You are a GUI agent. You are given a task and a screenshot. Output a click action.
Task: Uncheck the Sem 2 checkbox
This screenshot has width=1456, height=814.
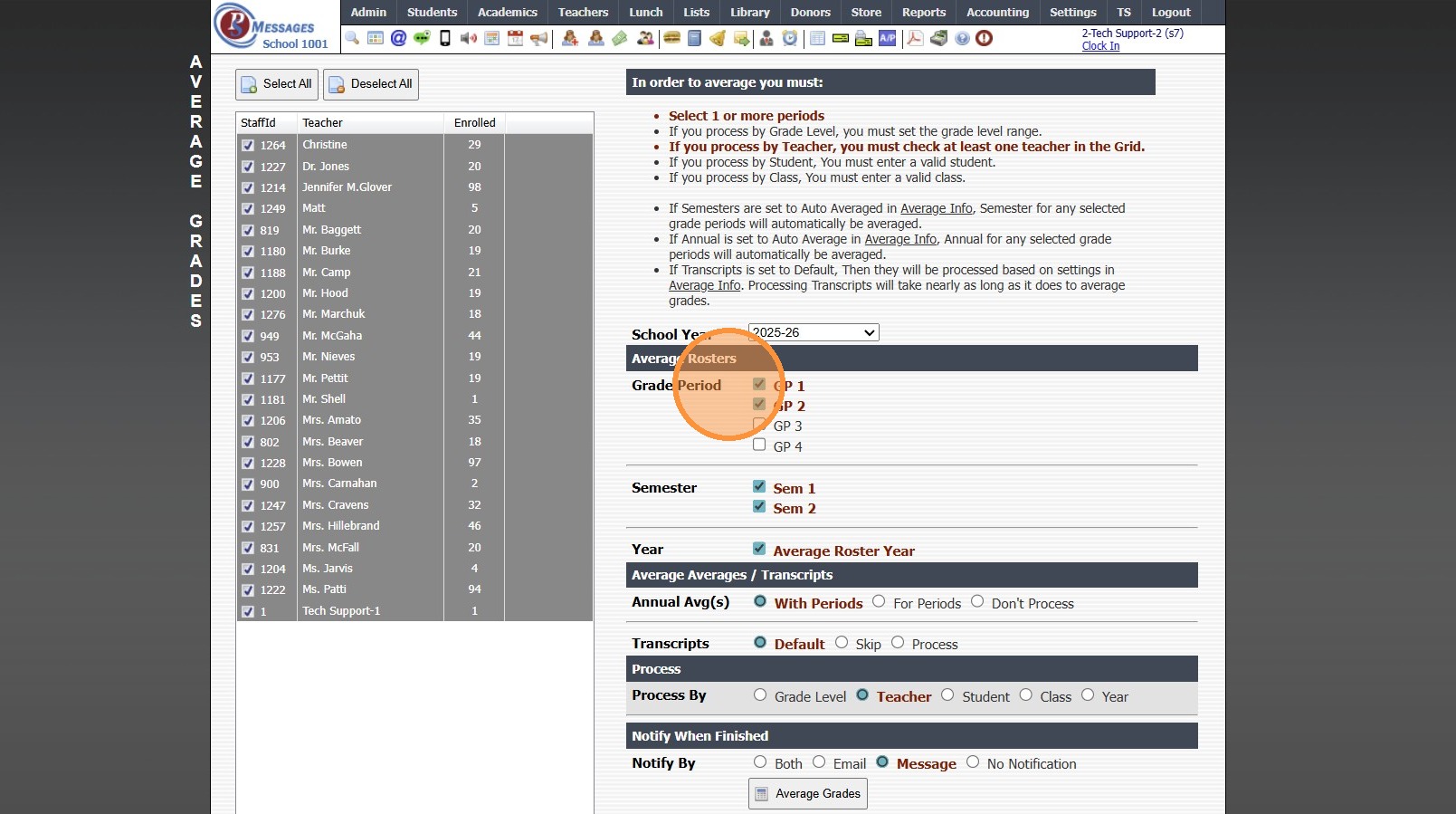[759, 506]
